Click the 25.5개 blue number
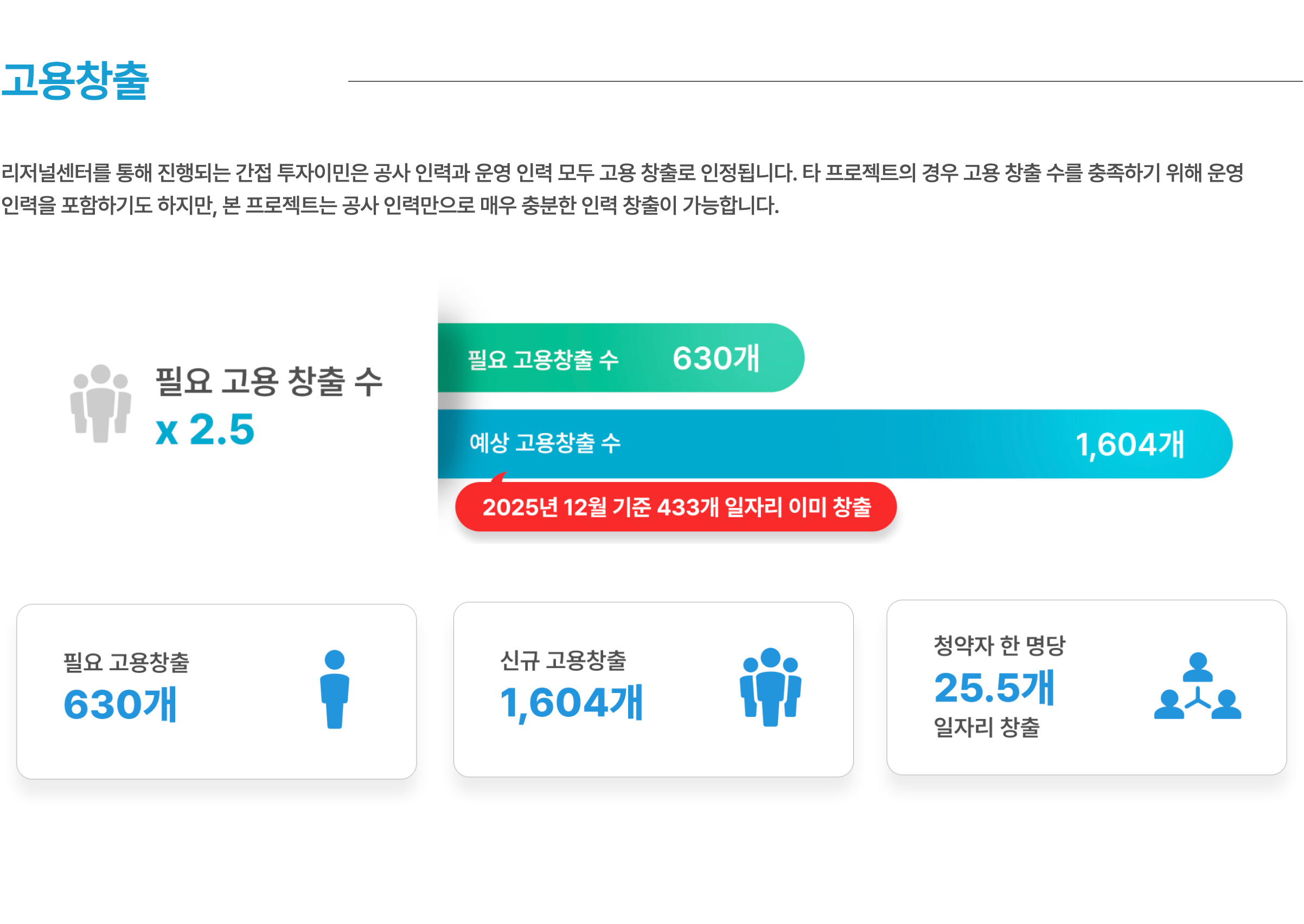The width and height of the screenshot is (1304, 924). (x=994, y=688)
